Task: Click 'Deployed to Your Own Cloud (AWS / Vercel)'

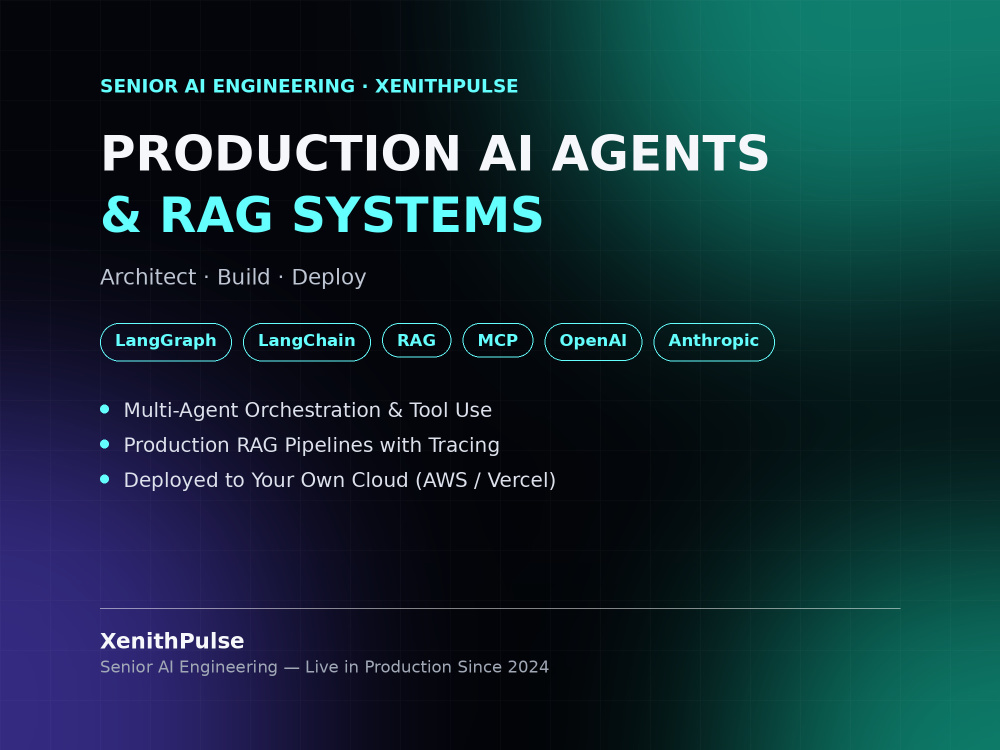Action: click(x=339, y=480)
